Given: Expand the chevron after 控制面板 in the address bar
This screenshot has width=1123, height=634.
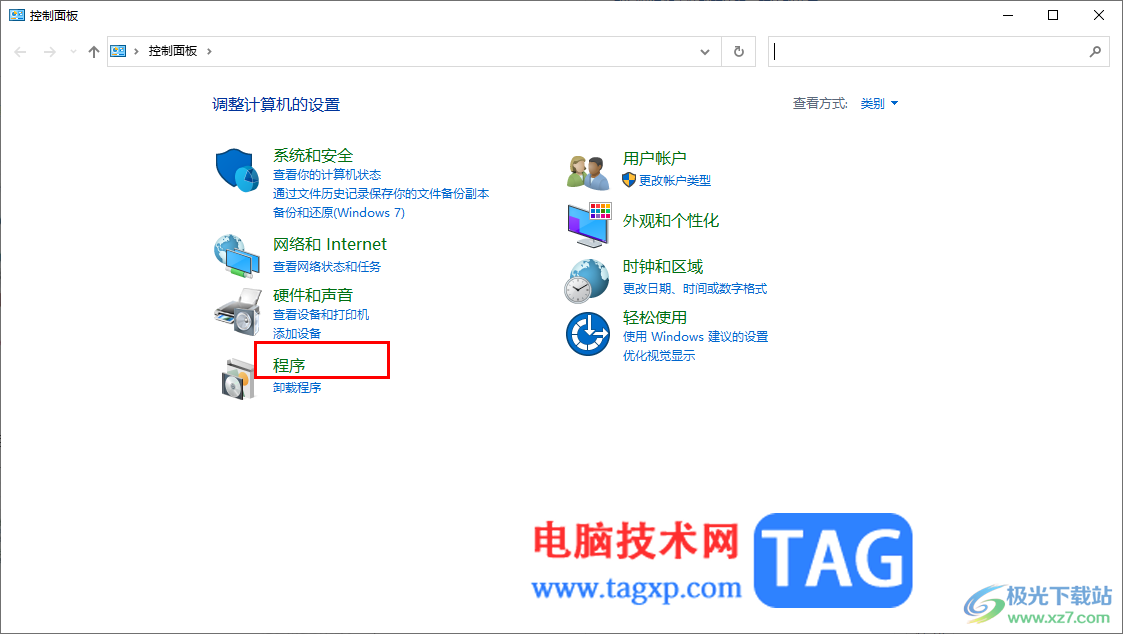Looking at the screenshot, I should point(209,52).
